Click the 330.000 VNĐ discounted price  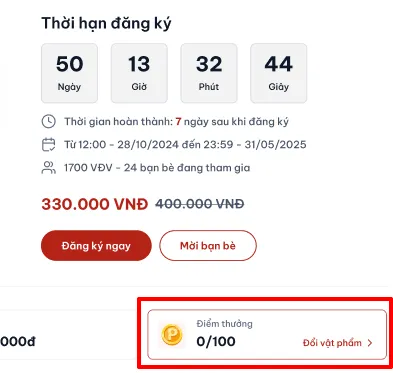pyautogui.click(x=95, y=204)
